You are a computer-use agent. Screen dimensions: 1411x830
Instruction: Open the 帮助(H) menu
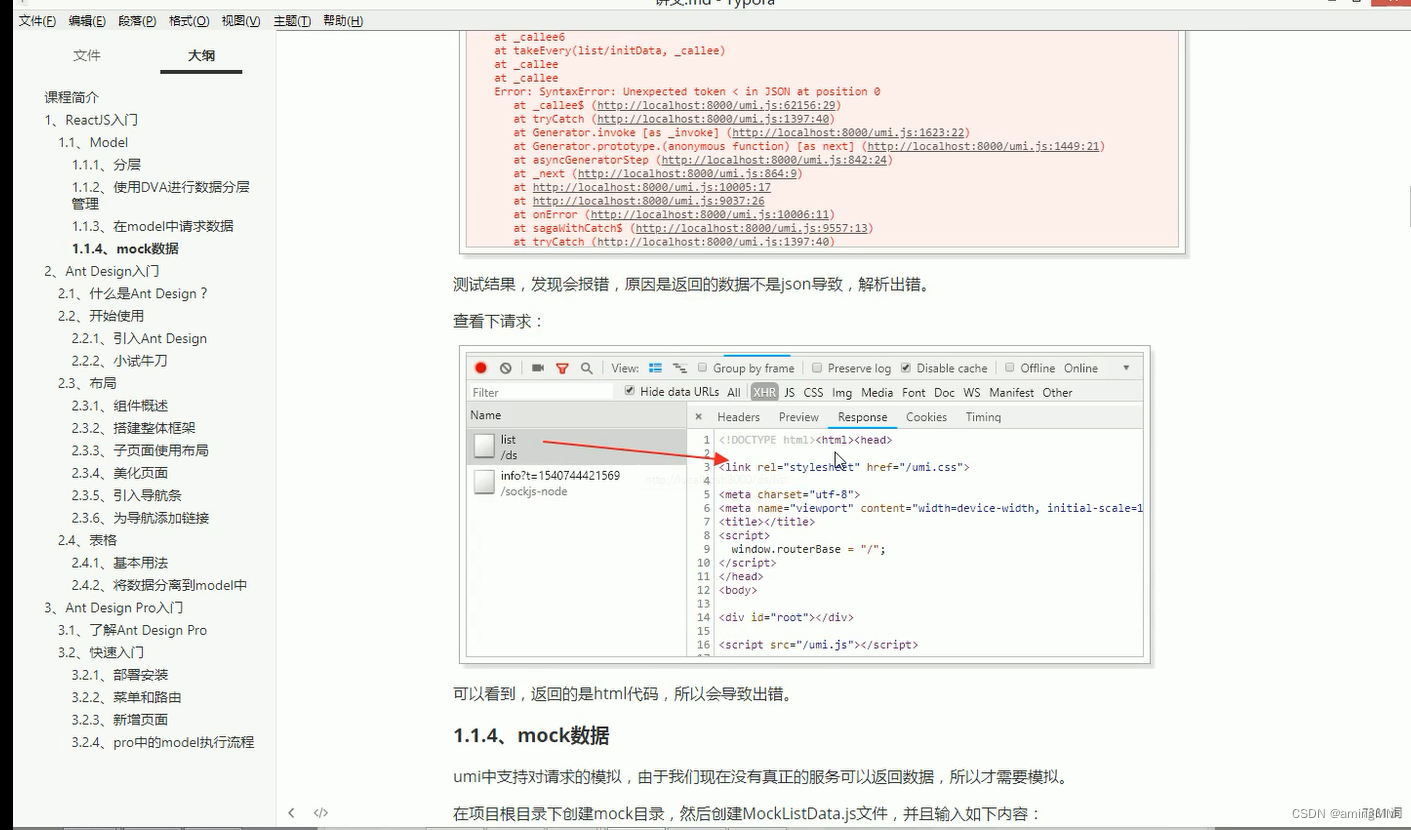point(343,21)
